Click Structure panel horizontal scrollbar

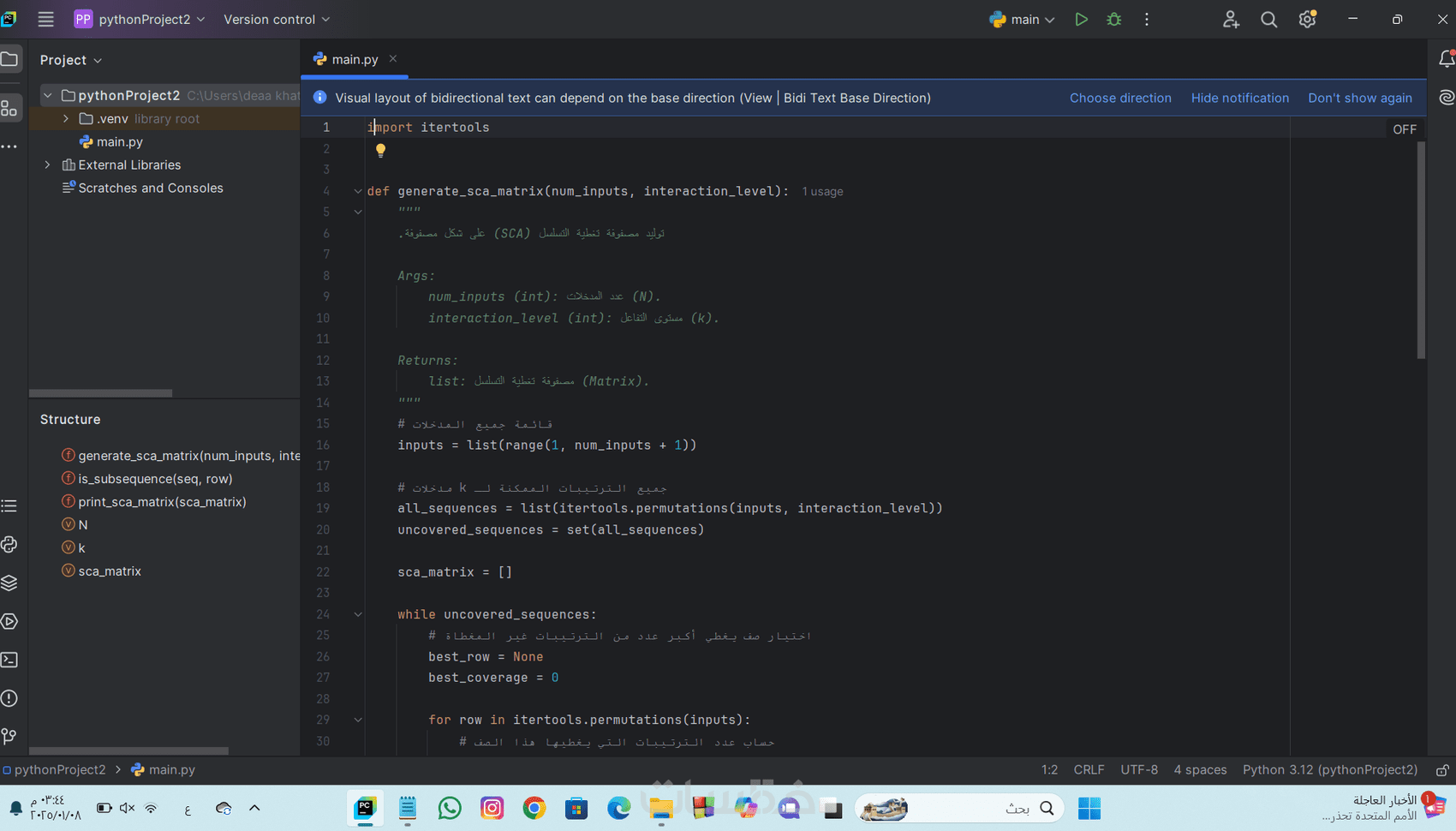pyautogui.click(x=128, y=750)
